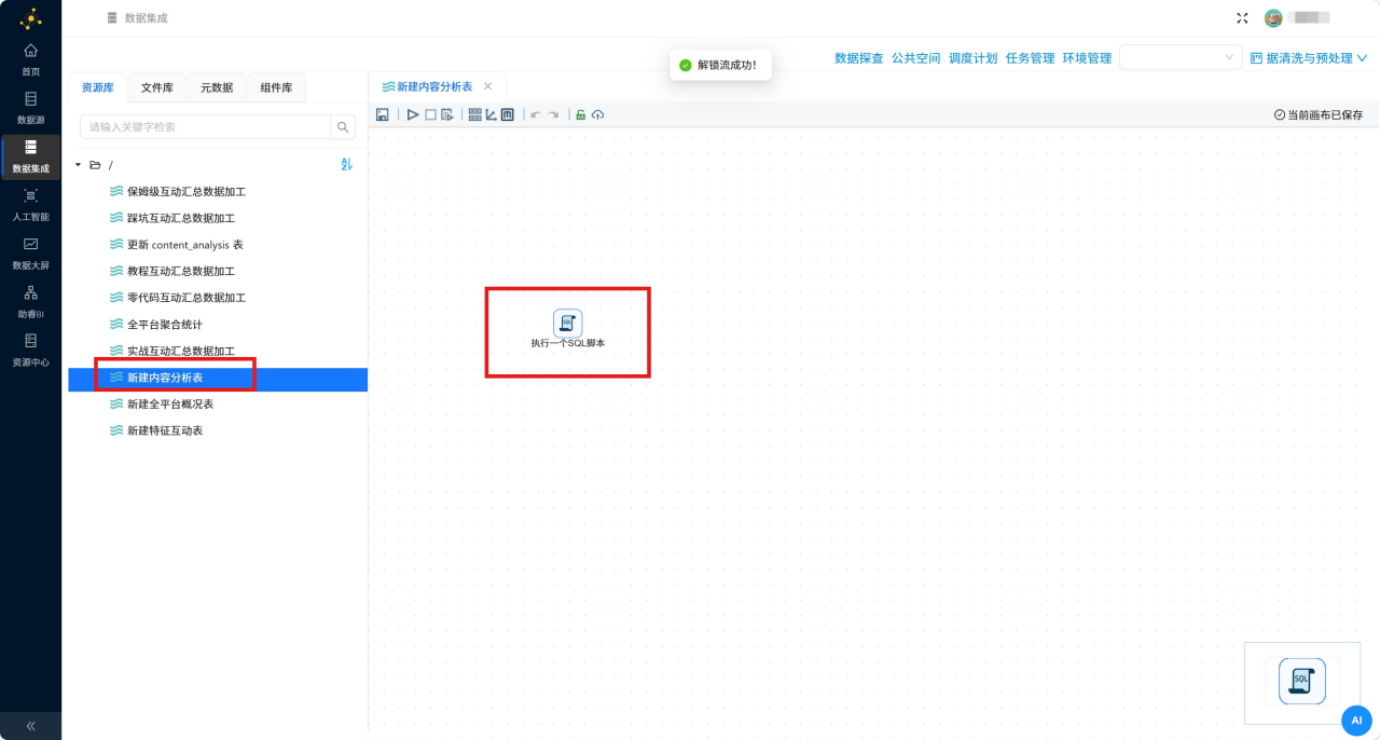The height and width of the screenshot is (740, 1380).
Task: Switch to the 文件库 tab
Action: (x=157, y=88)
